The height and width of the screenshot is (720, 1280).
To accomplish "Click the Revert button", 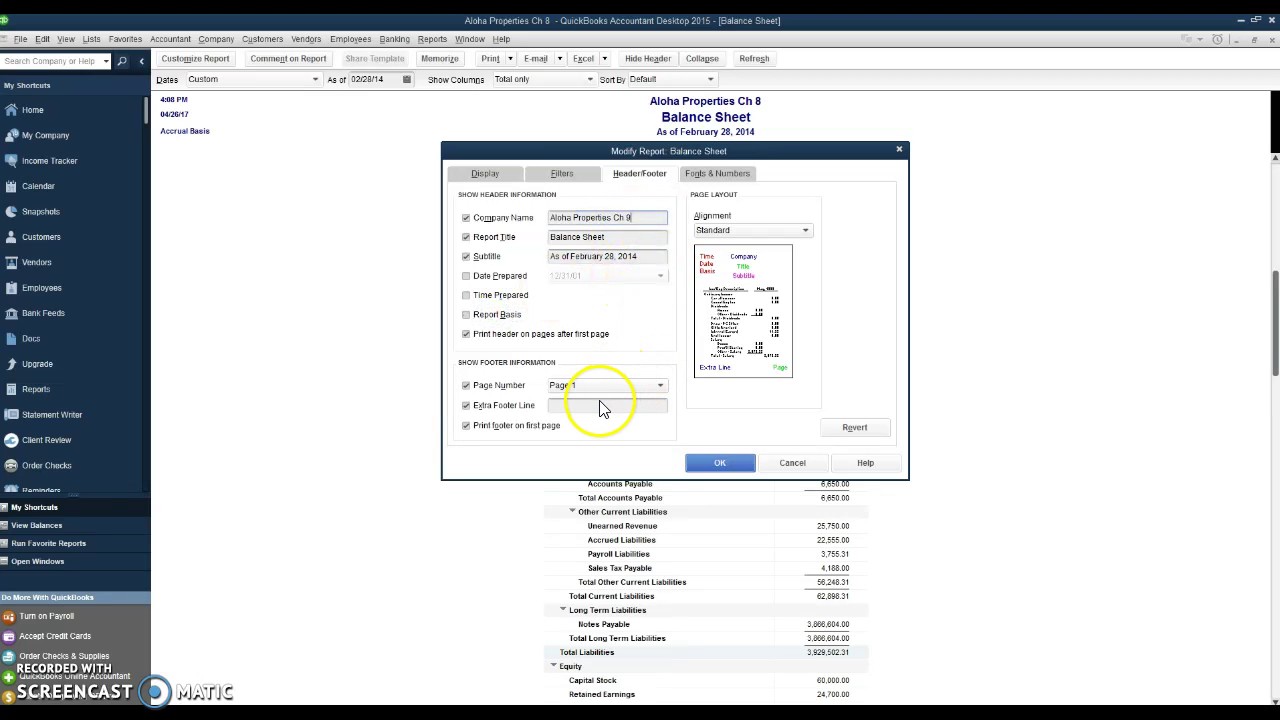I will click(x=855, y=428).
